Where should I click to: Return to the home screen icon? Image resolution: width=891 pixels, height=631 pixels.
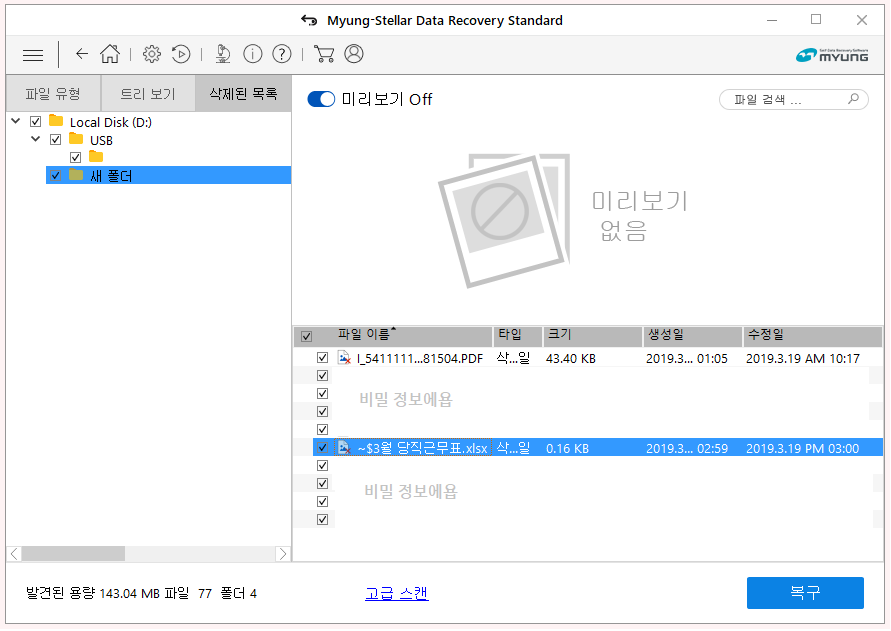(x=110, y=54)
